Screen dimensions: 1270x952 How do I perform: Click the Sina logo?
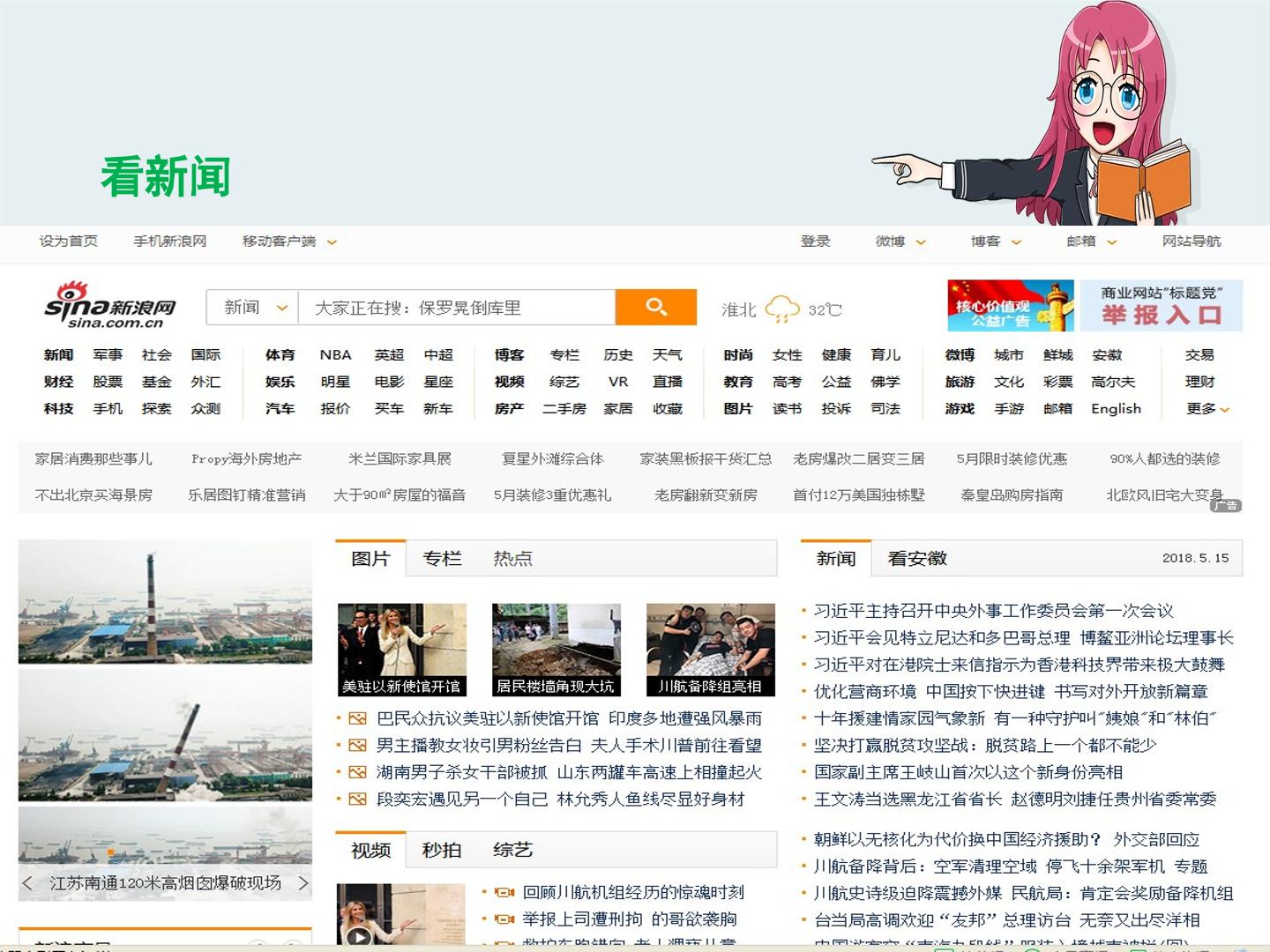click(110, 306)
